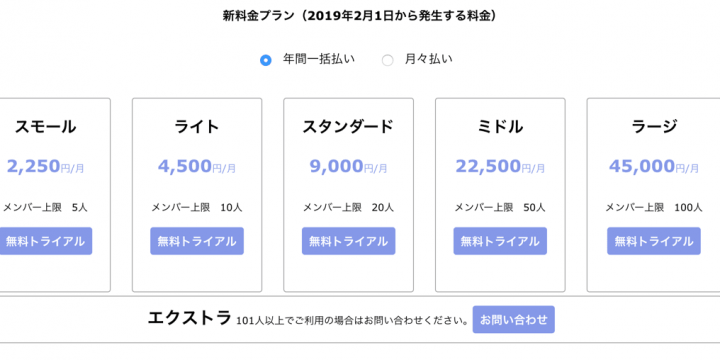Start 無料トライアル for ミドル plan
The height and width of the screenshot is (360, 720).
point(500,241)
